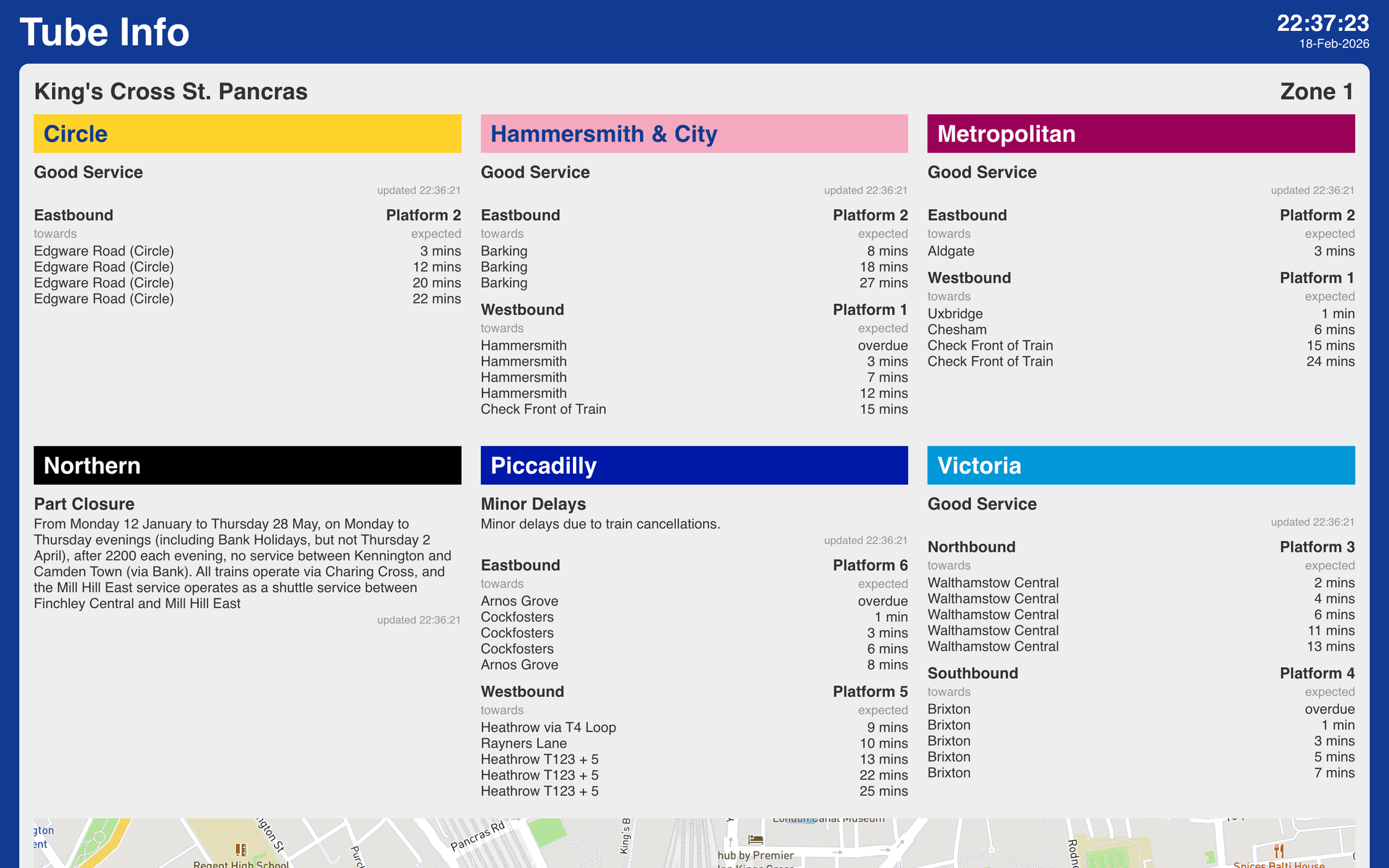Screen dimensions: 1389x868
Task: Select the Rayners Lane train row
Action: [694, 743]
